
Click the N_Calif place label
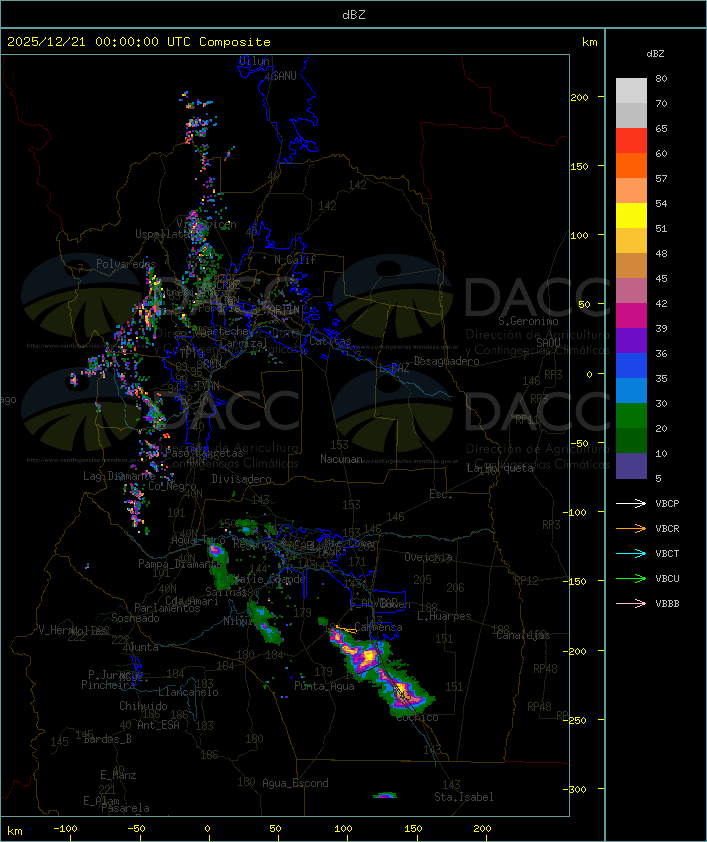pos(295,259)
